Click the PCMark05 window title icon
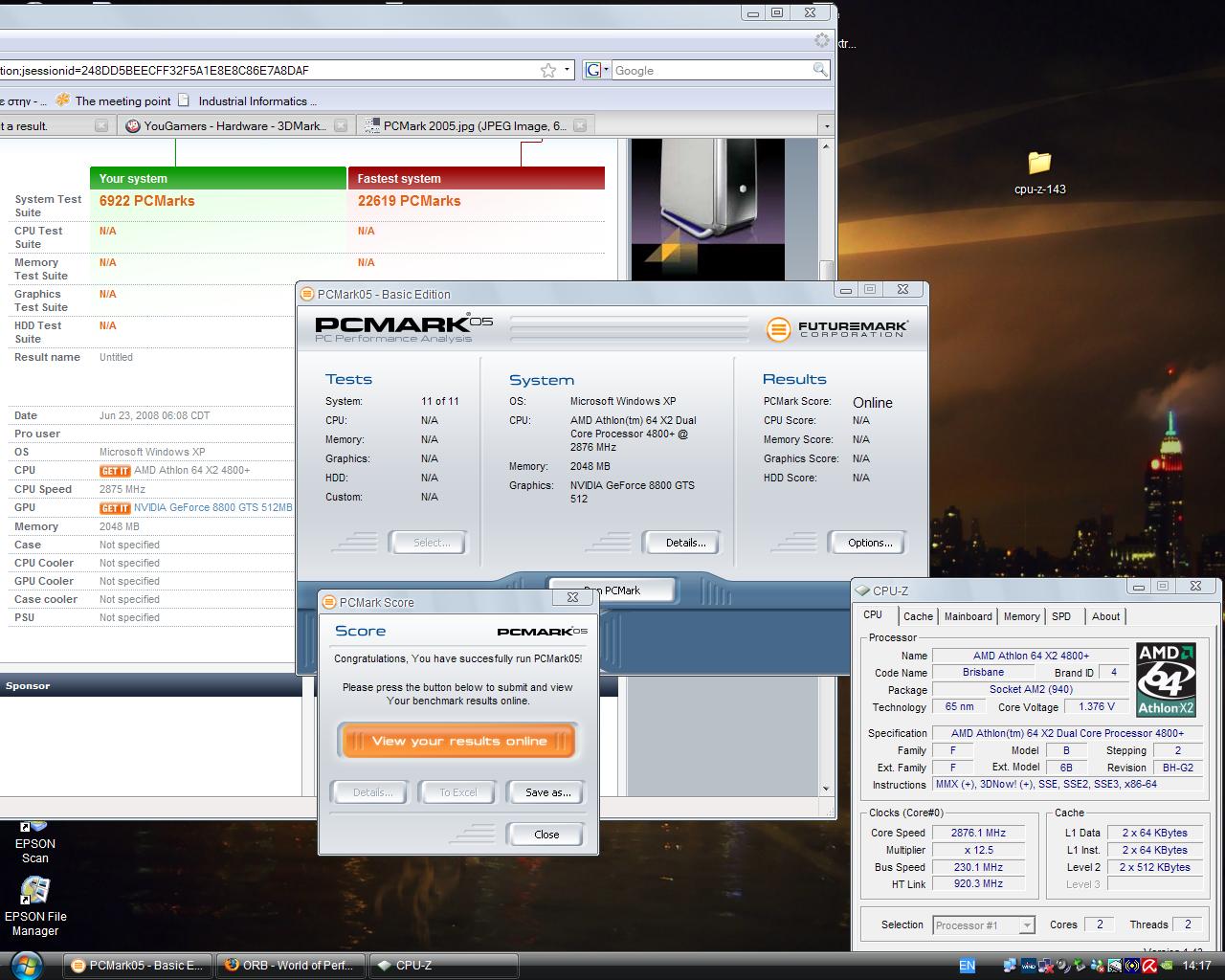Image resolution: width=1225 pixels, height=980 pixels. 307,294
